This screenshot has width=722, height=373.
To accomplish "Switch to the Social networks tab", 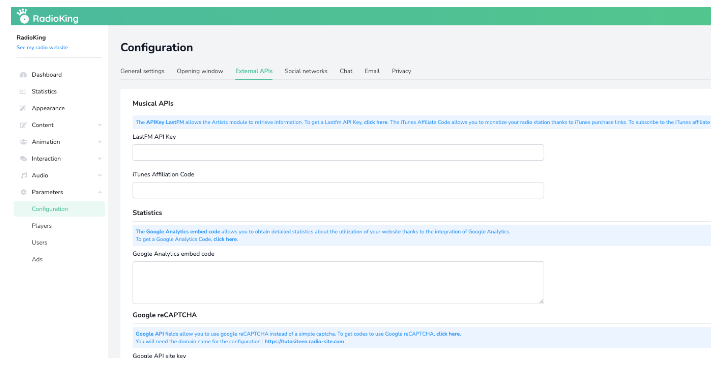I will pyautogui.click(x=306, y=71).
